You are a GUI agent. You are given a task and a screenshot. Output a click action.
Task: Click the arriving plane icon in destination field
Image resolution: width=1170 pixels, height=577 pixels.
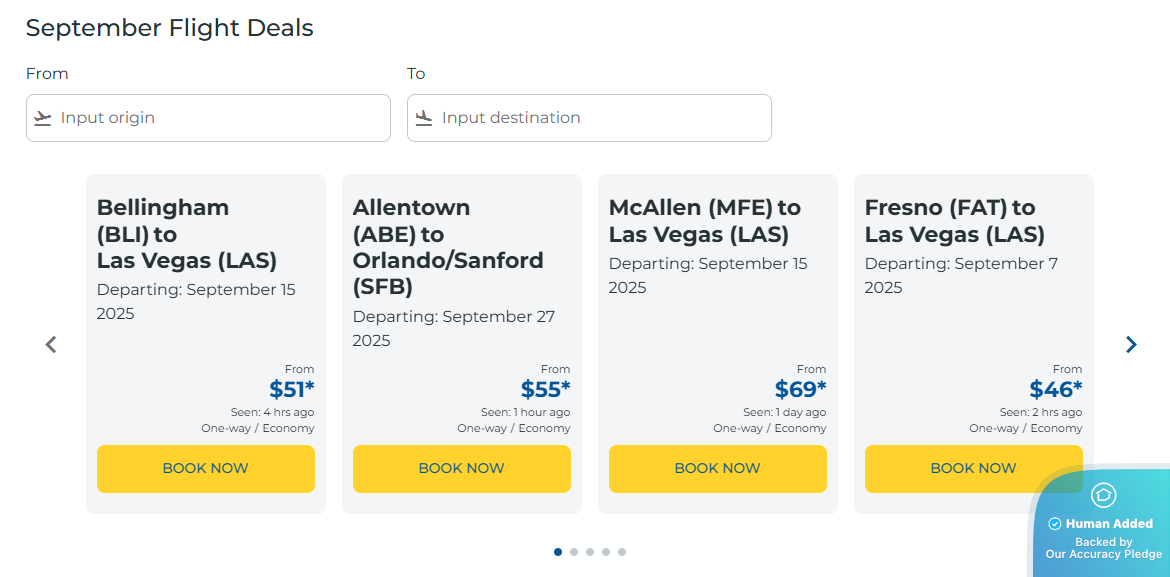tap(422, 117)
